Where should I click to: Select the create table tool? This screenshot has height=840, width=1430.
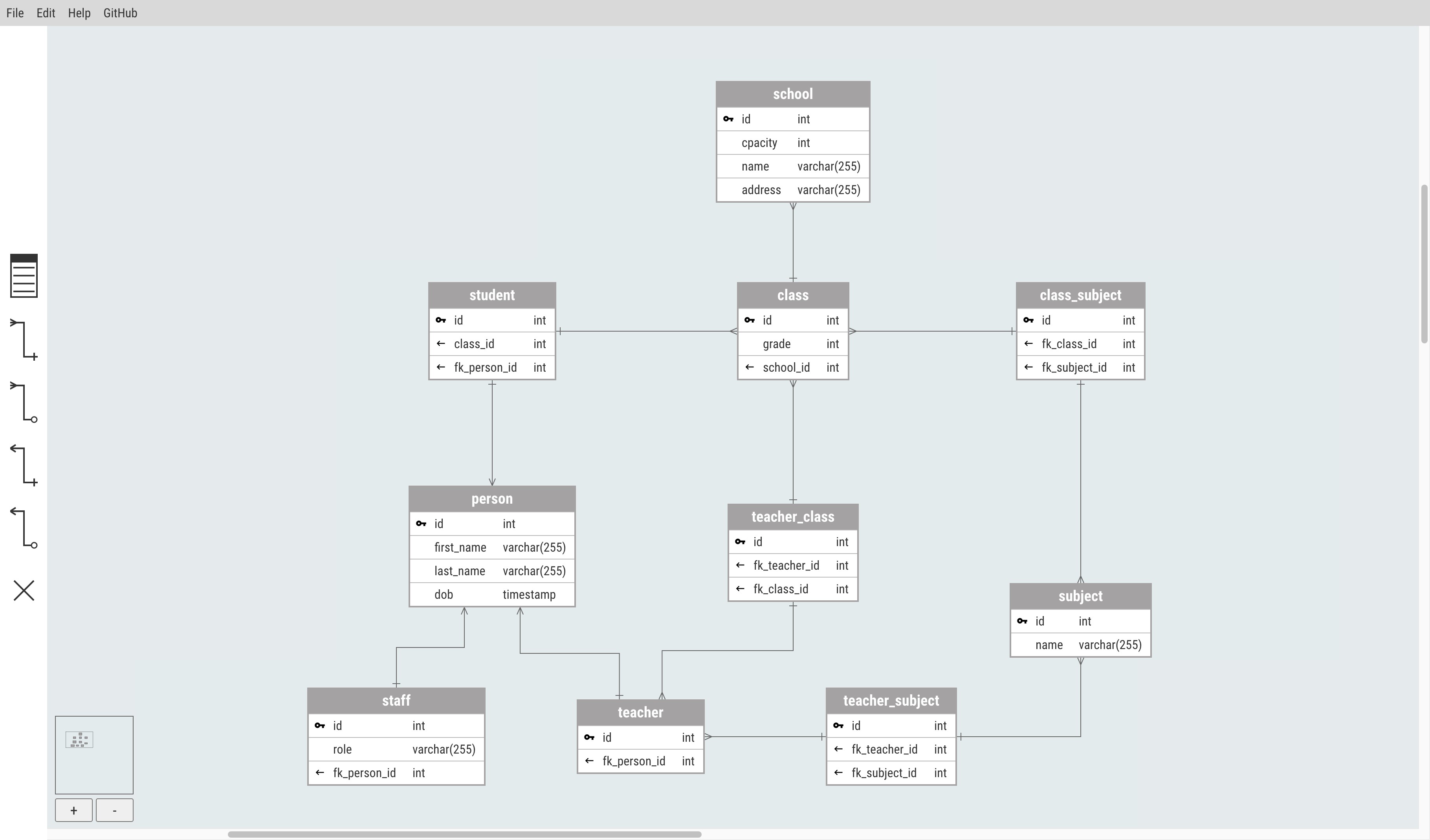(24, 275)
